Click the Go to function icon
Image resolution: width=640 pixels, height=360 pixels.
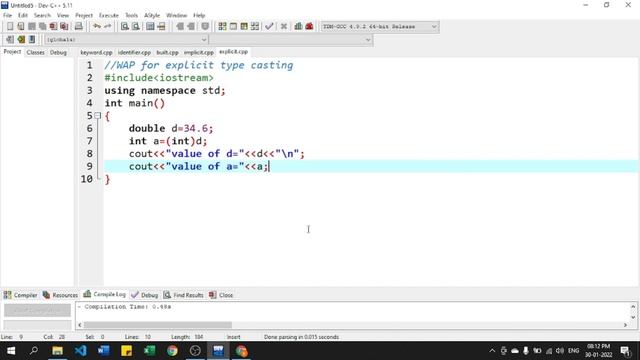(150, 27)
